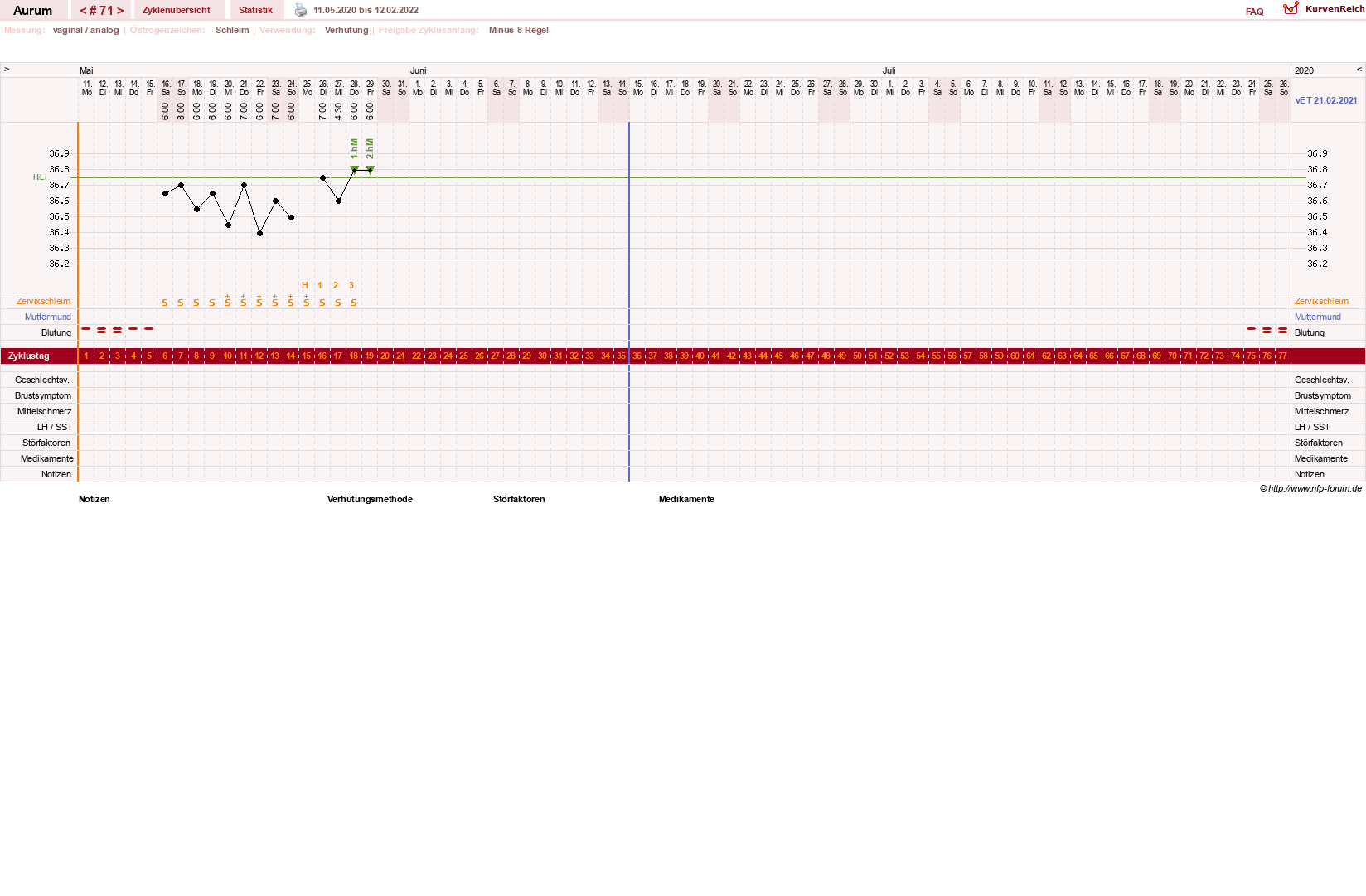Click the left Blutung row label
This screenshot has width=1366, height=896.
tap(56, 333)
